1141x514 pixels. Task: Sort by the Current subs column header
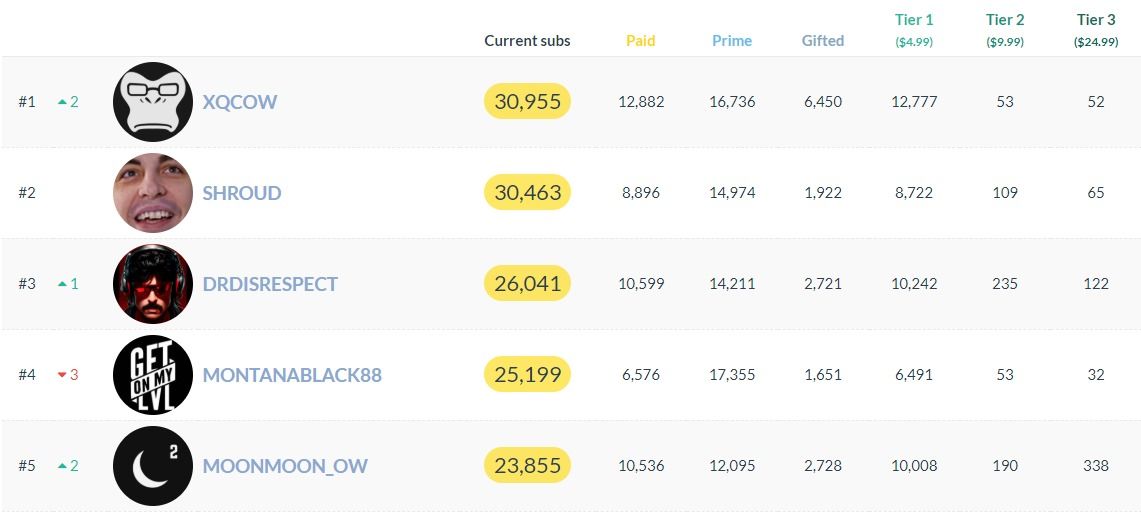click(527, 41)
